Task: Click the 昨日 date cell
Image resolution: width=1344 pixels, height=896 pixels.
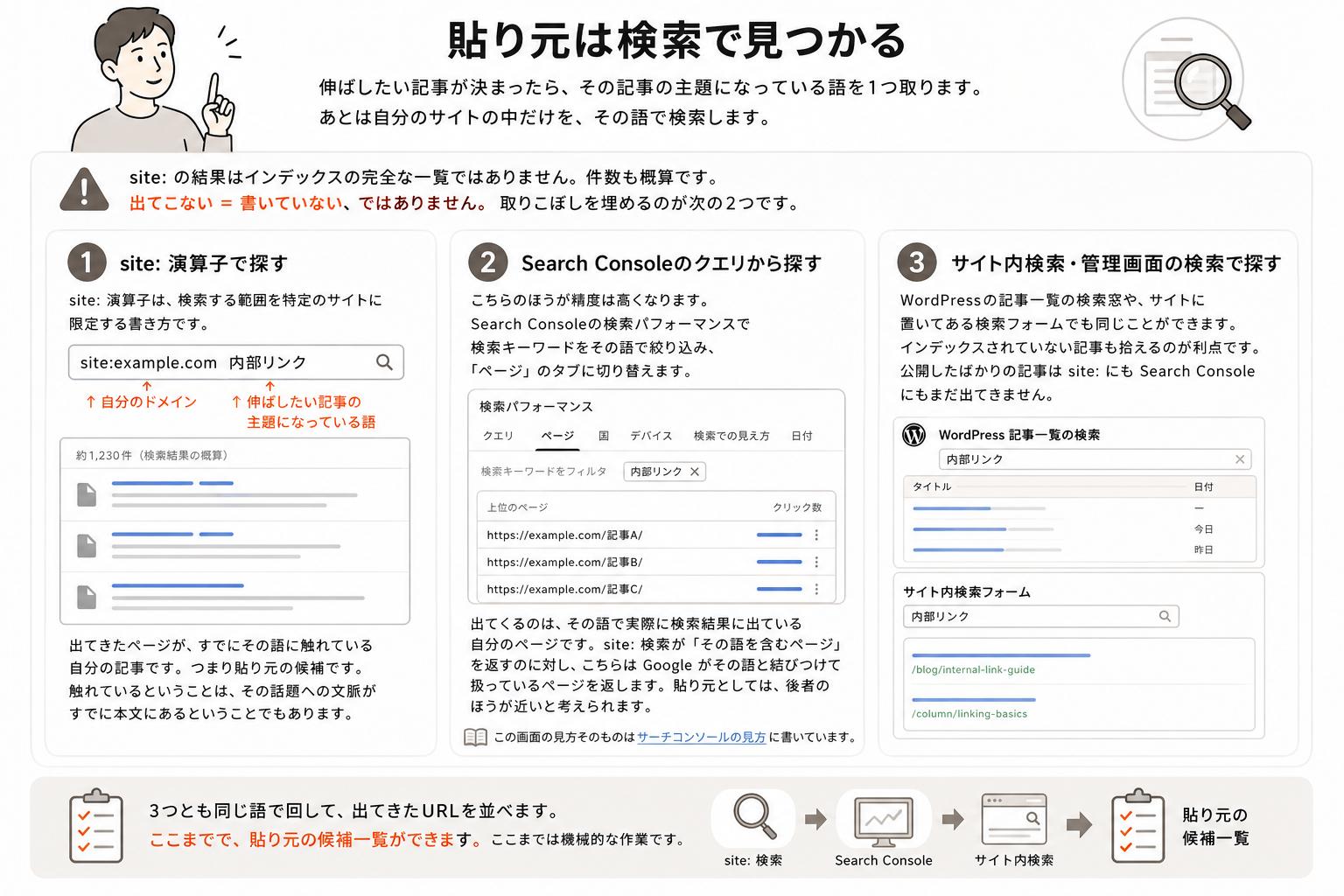Action: tap(1203, 550)
